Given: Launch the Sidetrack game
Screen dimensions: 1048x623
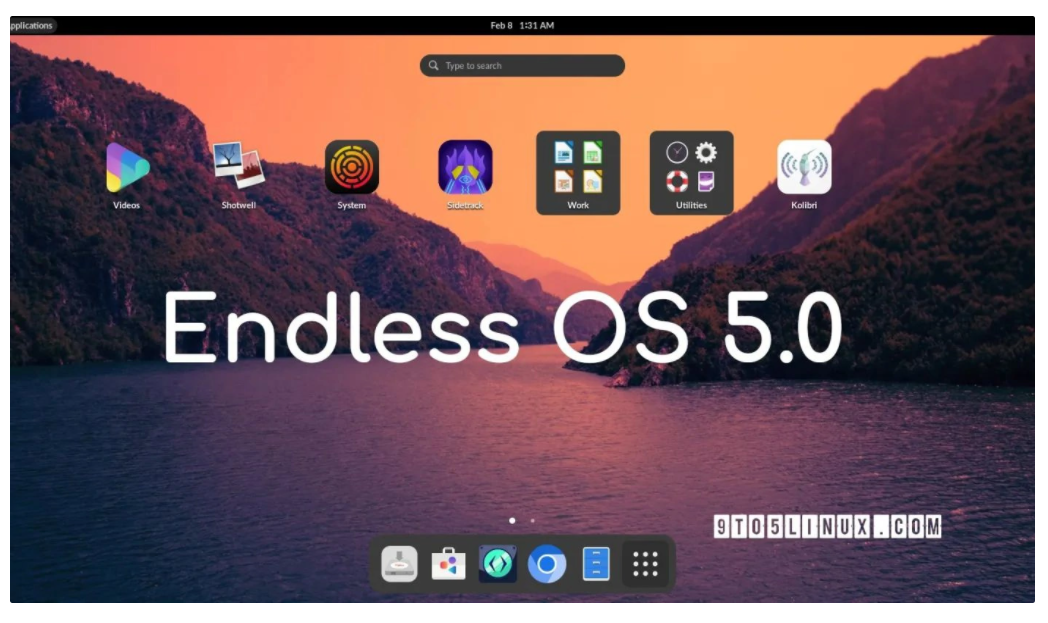Looking at the screenshot, I should pyautogui.click(x=465, y=167).
